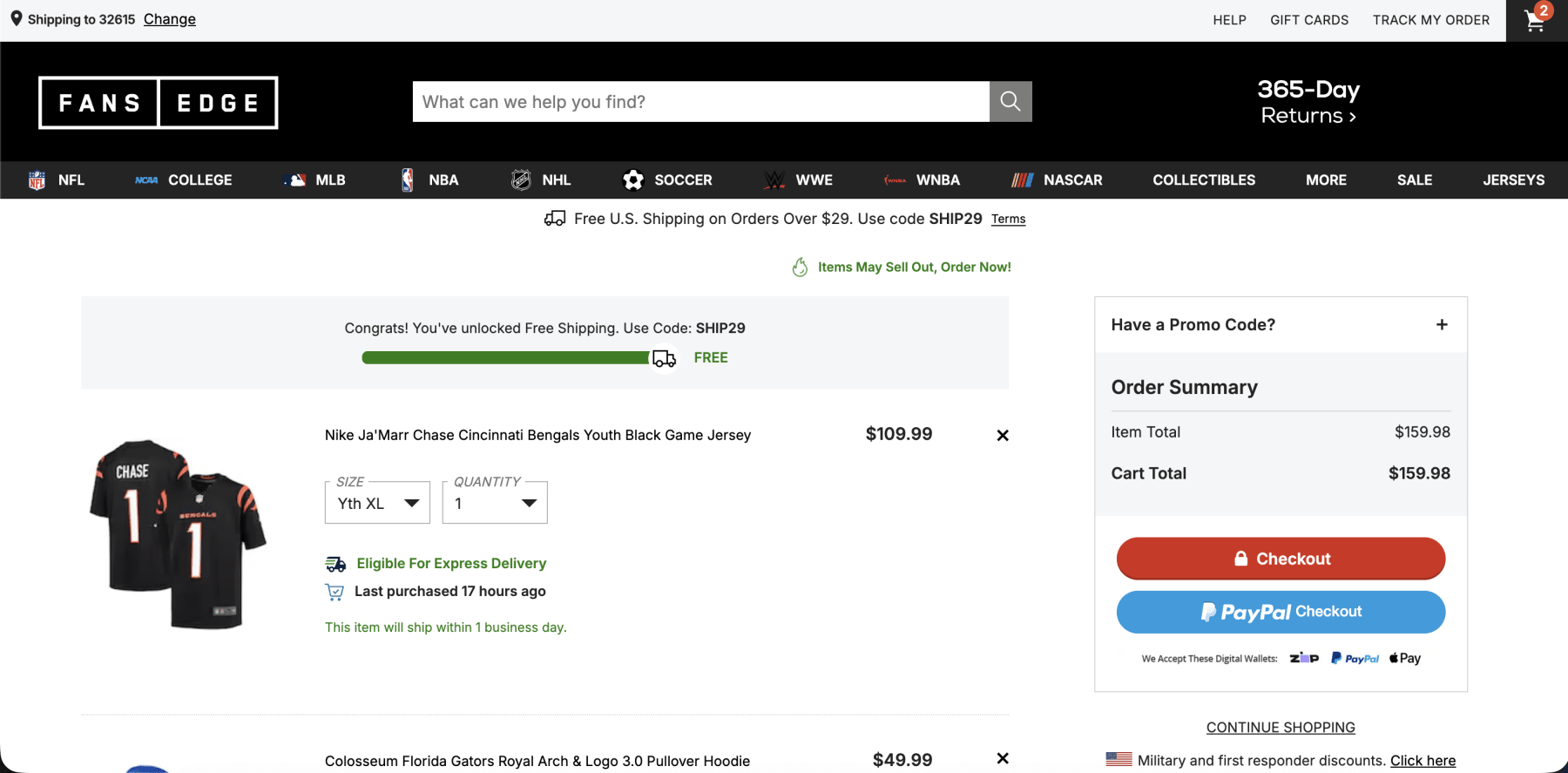
Task: Click the NBA logo icon
Action: click(x=407, y=180)
